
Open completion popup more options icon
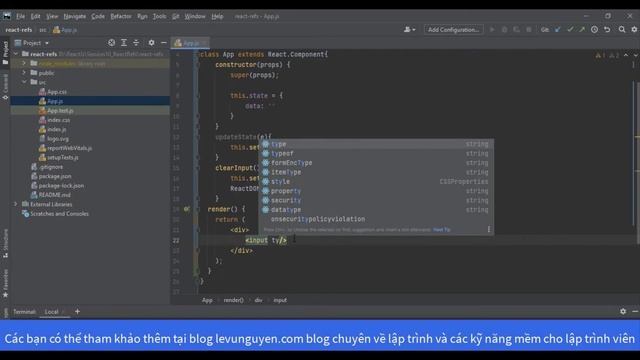point(489,229)
